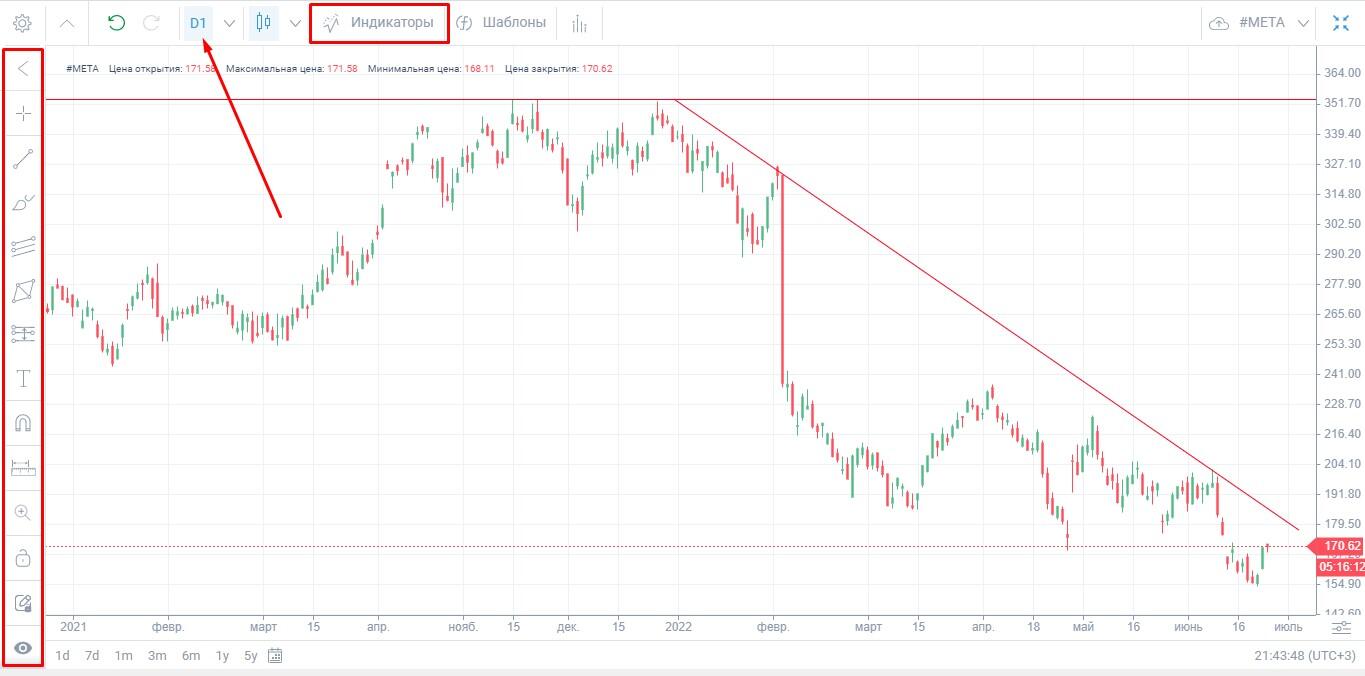This screenshot has height=676, width=1365.
Task: Toggle the magnet snap mode
Action: pyautogui.click(x=23, y=423)
